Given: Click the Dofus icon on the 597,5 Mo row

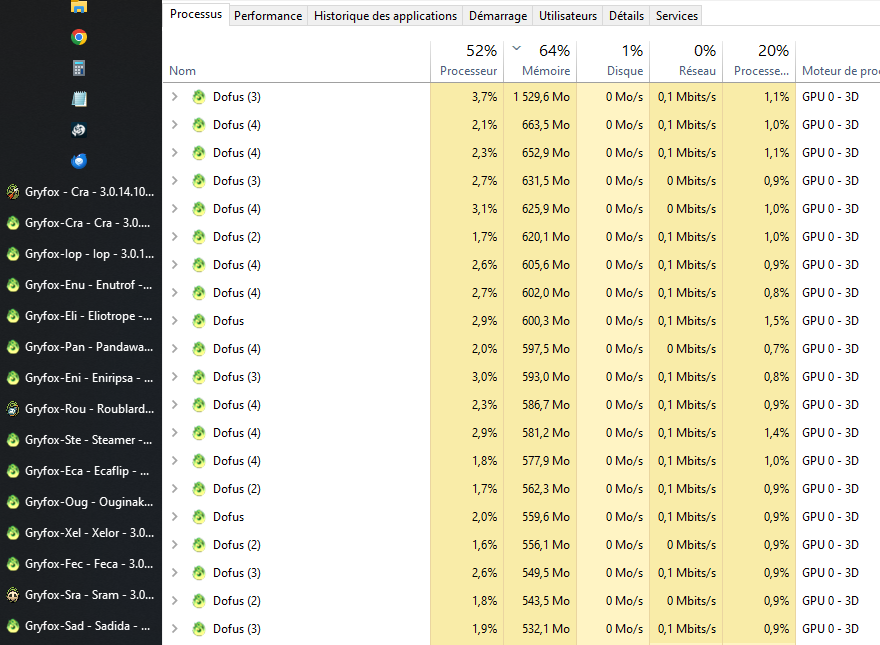Looking at the screenshot, I should 199,349.
